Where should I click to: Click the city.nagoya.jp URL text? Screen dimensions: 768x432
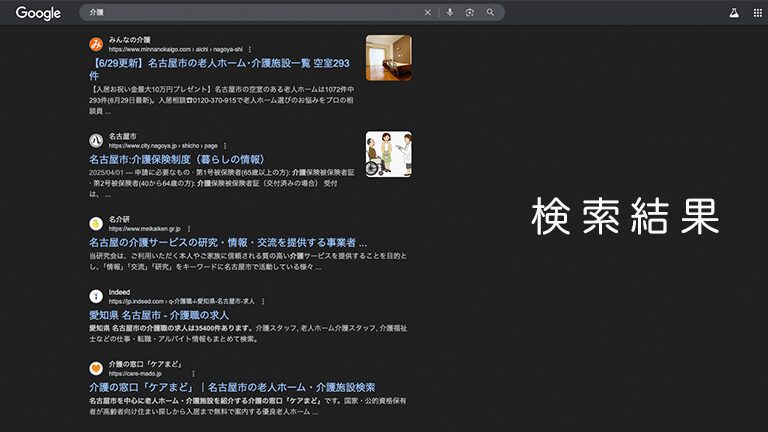(163, 146)
